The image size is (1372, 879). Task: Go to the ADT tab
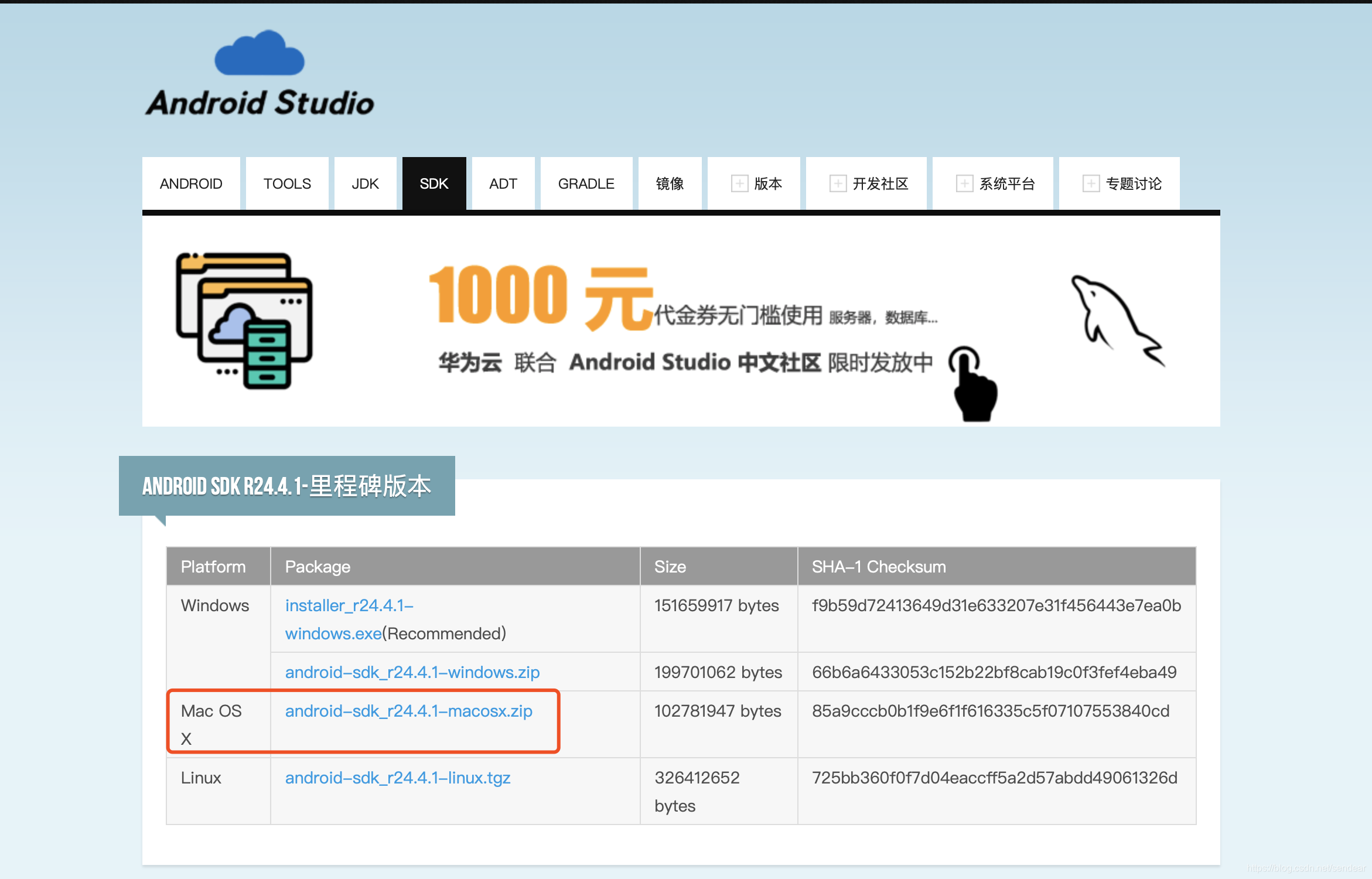[503, 183]
